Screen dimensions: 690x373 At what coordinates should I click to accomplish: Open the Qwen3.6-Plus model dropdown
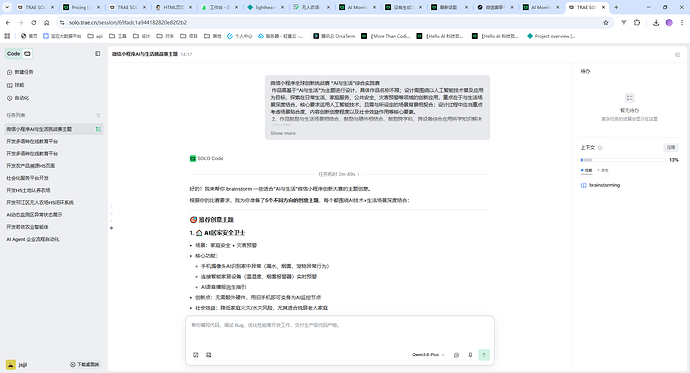[x=428, y=355]
